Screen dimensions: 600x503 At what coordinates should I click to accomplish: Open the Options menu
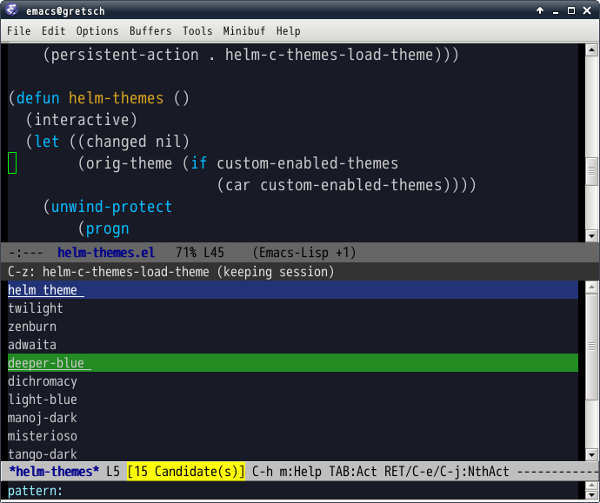[x=97, y=31]
